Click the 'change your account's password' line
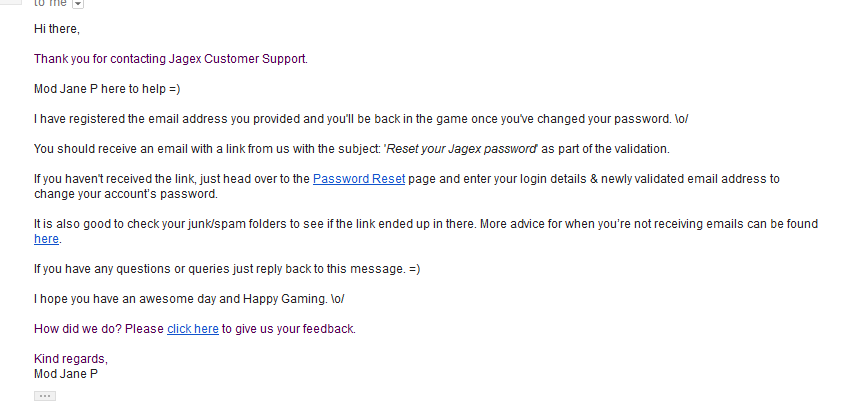866x420 pixels. (x=126, y=194)
